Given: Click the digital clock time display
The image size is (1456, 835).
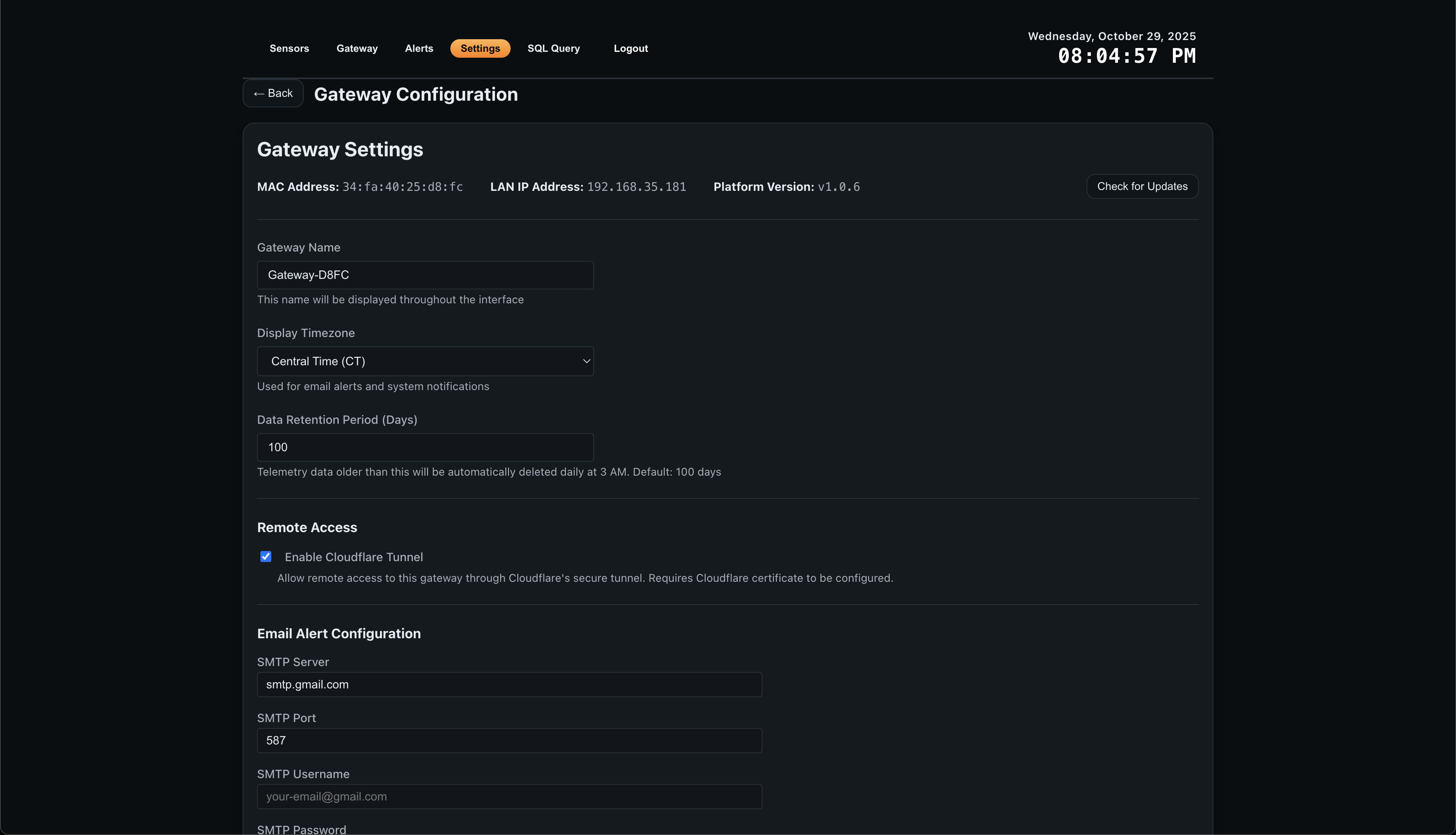Looking at the screenshot, I should click(1126, 56).
